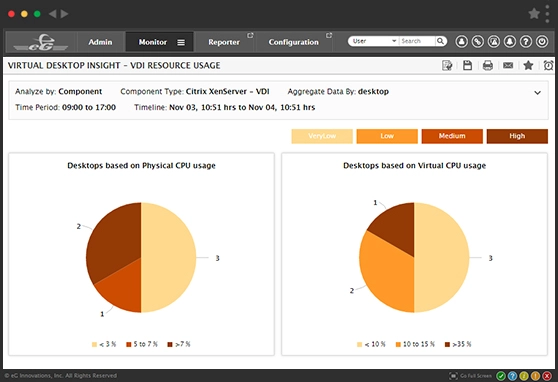Click the browser bookmark star icon

click(x=534, y=14)
